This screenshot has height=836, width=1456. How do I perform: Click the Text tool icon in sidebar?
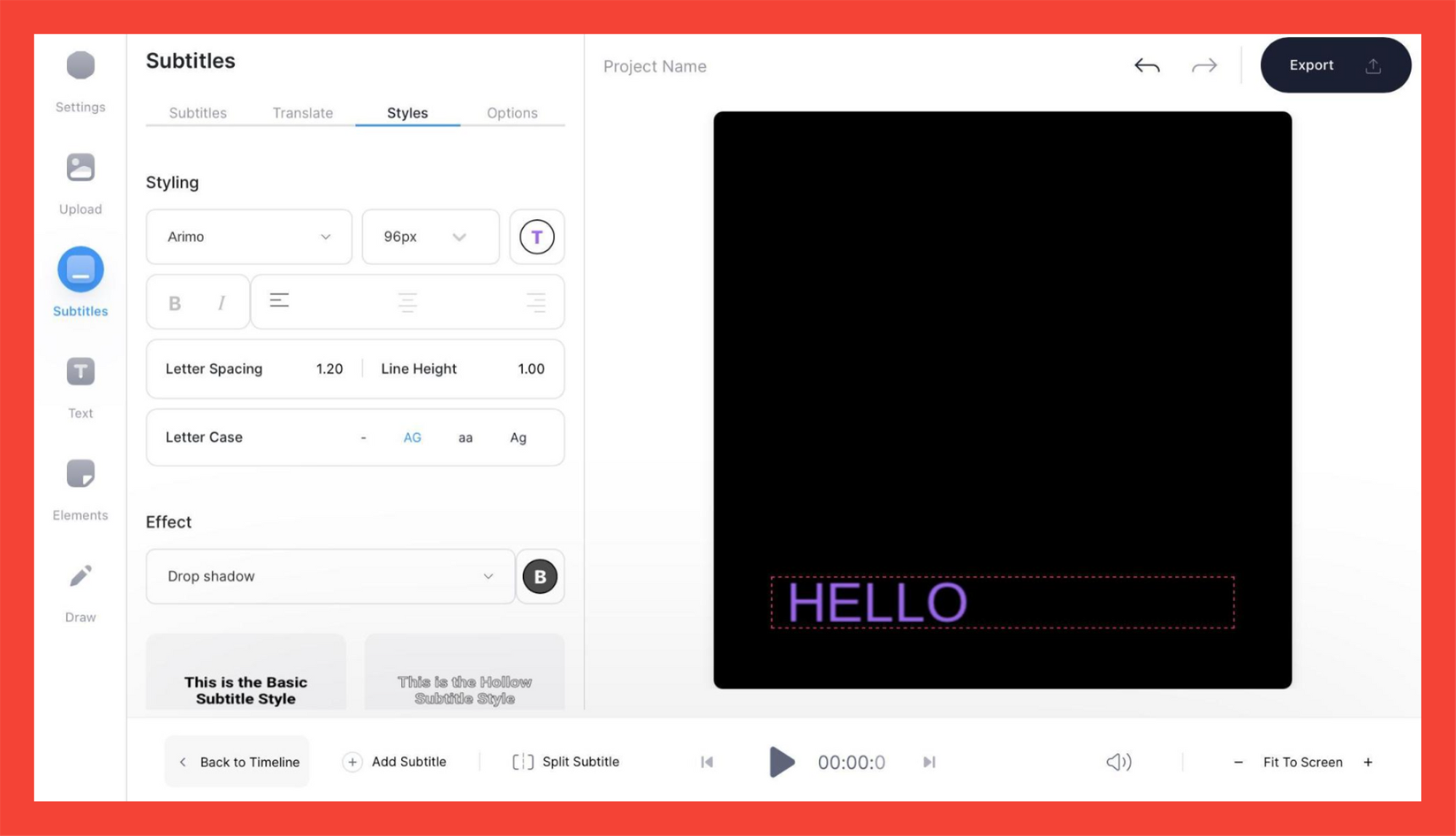(80, 372)
